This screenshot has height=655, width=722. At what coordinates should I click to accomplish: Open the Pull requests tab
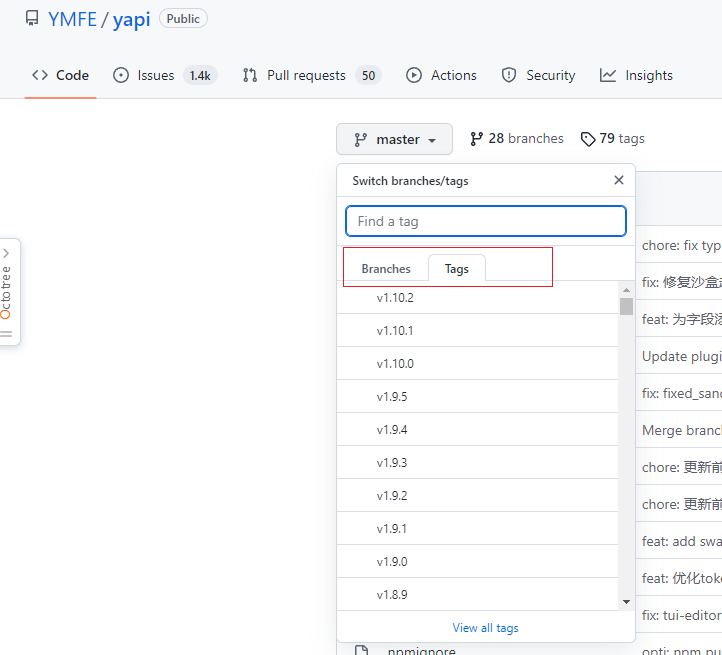(x=306, y=75)
